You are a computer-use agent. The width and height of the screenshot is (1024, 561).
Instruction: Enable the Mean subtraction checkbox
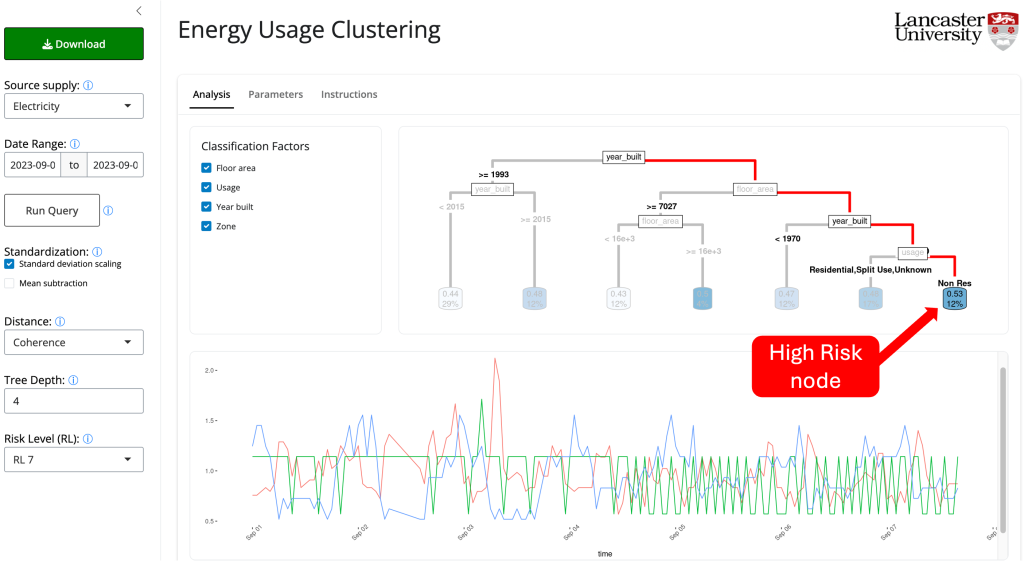tap(9, 283)
